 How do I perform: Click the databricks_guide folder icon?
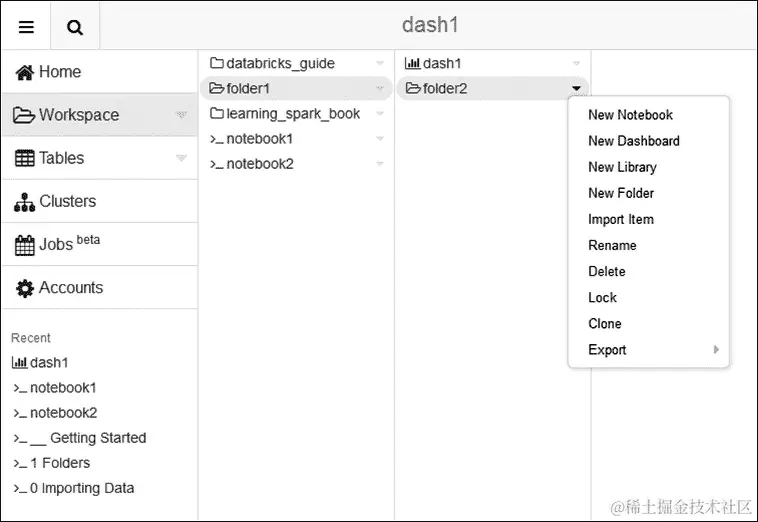point(217,63)
